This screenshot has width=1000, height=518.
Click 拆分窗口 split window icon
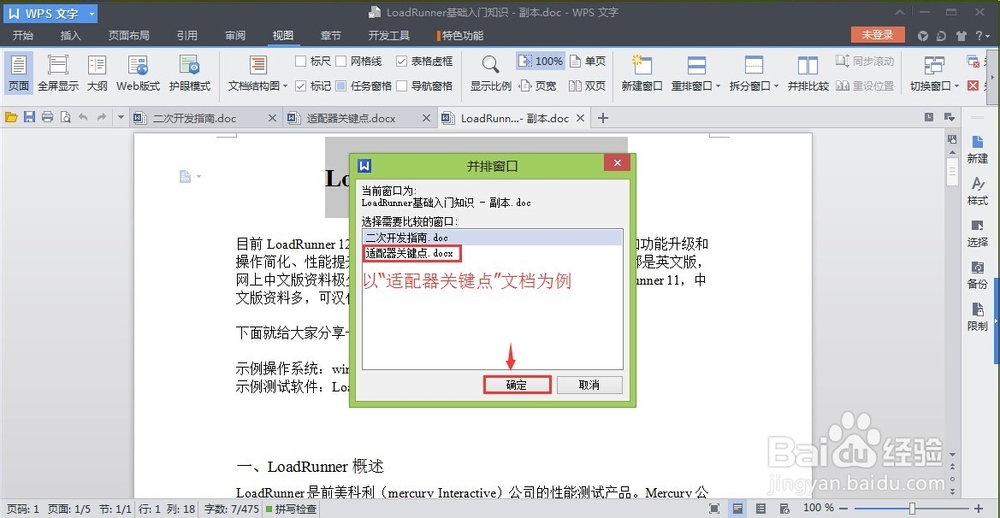pyautogui.click(x=754, y=65)
